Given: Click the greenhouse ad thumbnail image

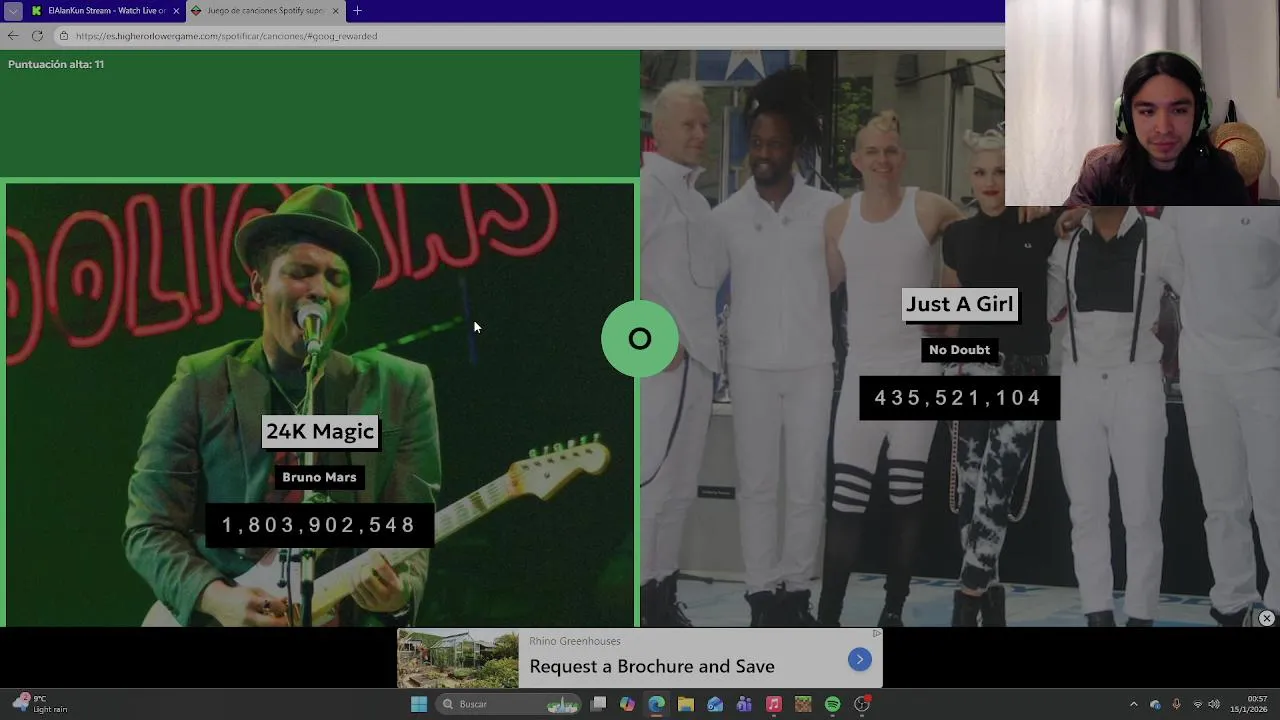Looking at the screenshot, I should [458, 658].
